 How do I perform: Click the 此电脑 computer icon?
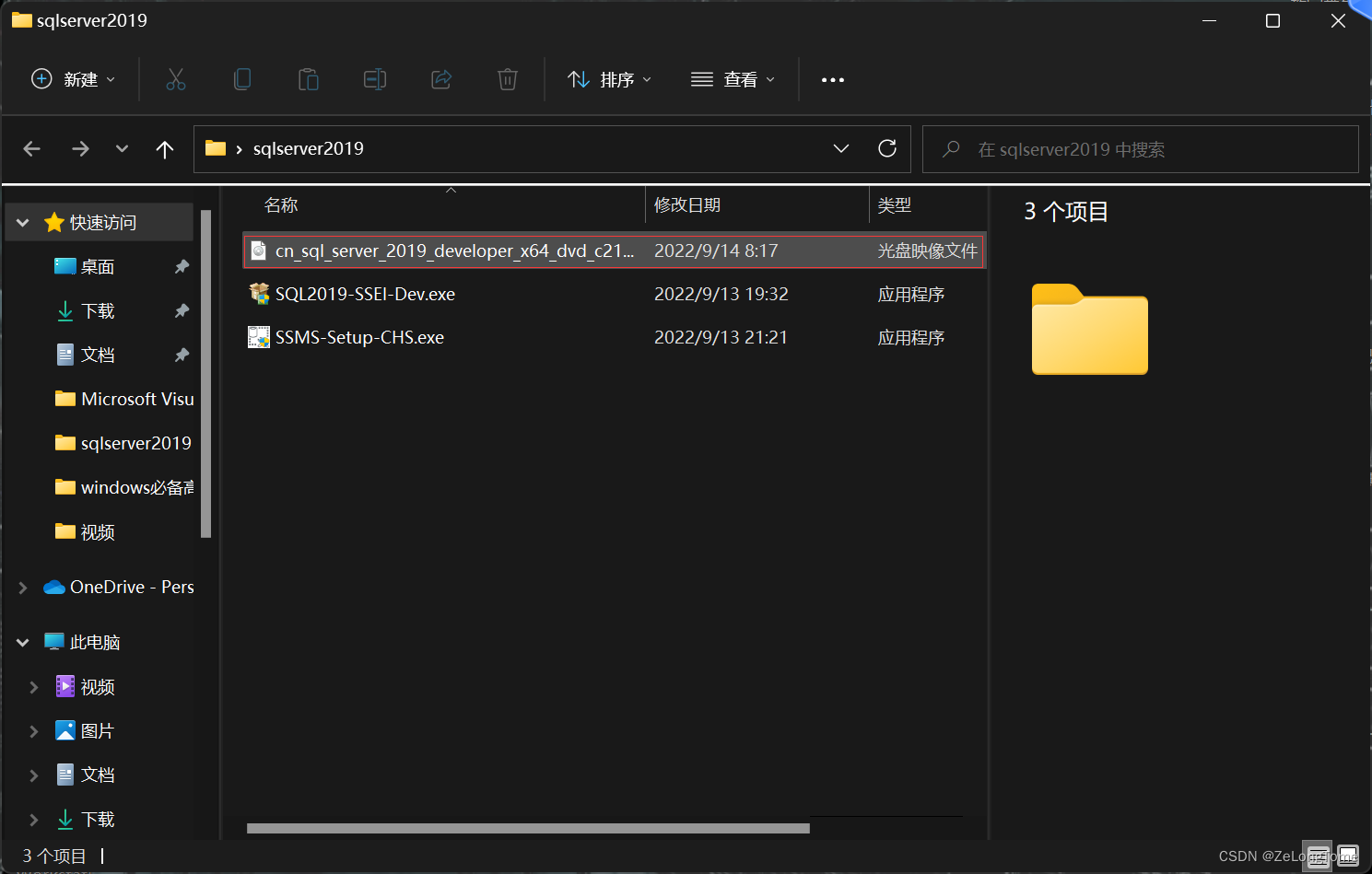54,642
